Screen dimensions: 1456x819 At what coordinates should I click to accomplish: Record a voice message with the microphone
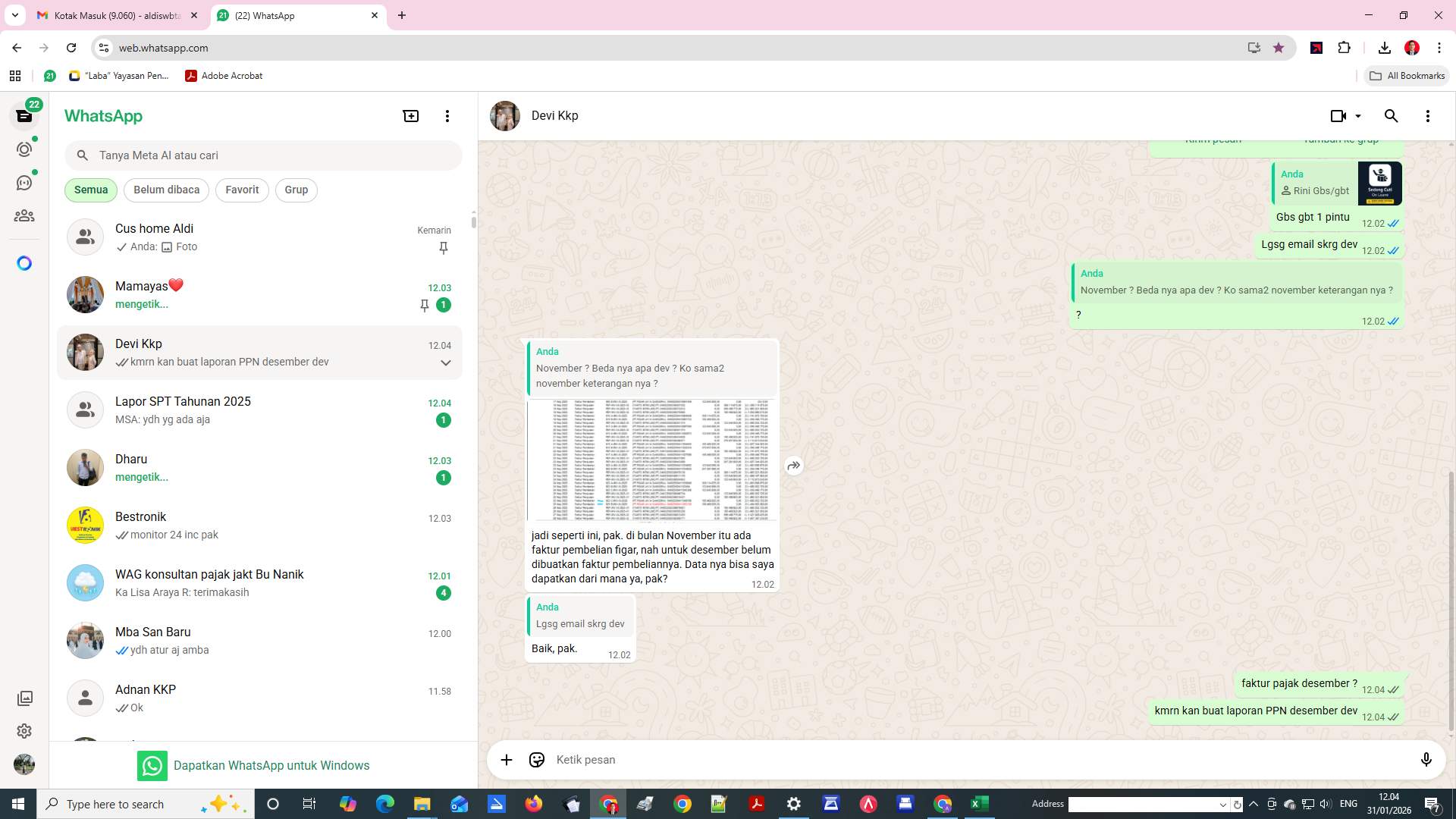(1426, 759)
